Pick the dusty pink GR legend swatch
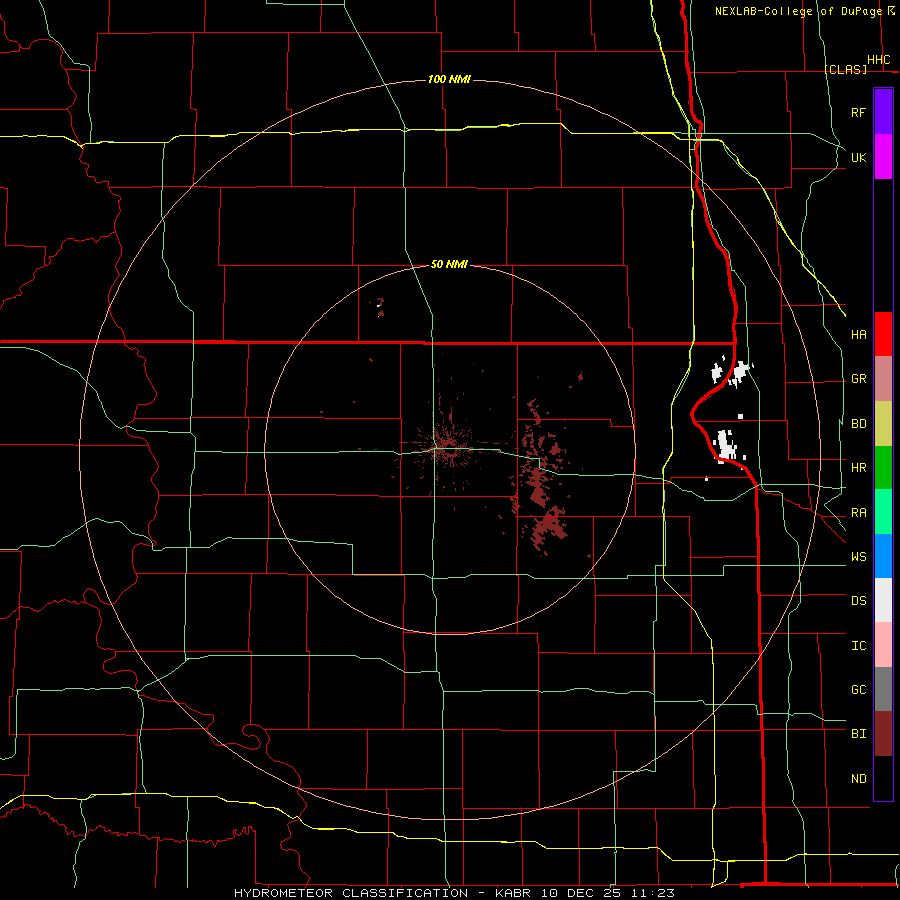The image size is (900, 900). pyautogui.click(x=883, y=379)
